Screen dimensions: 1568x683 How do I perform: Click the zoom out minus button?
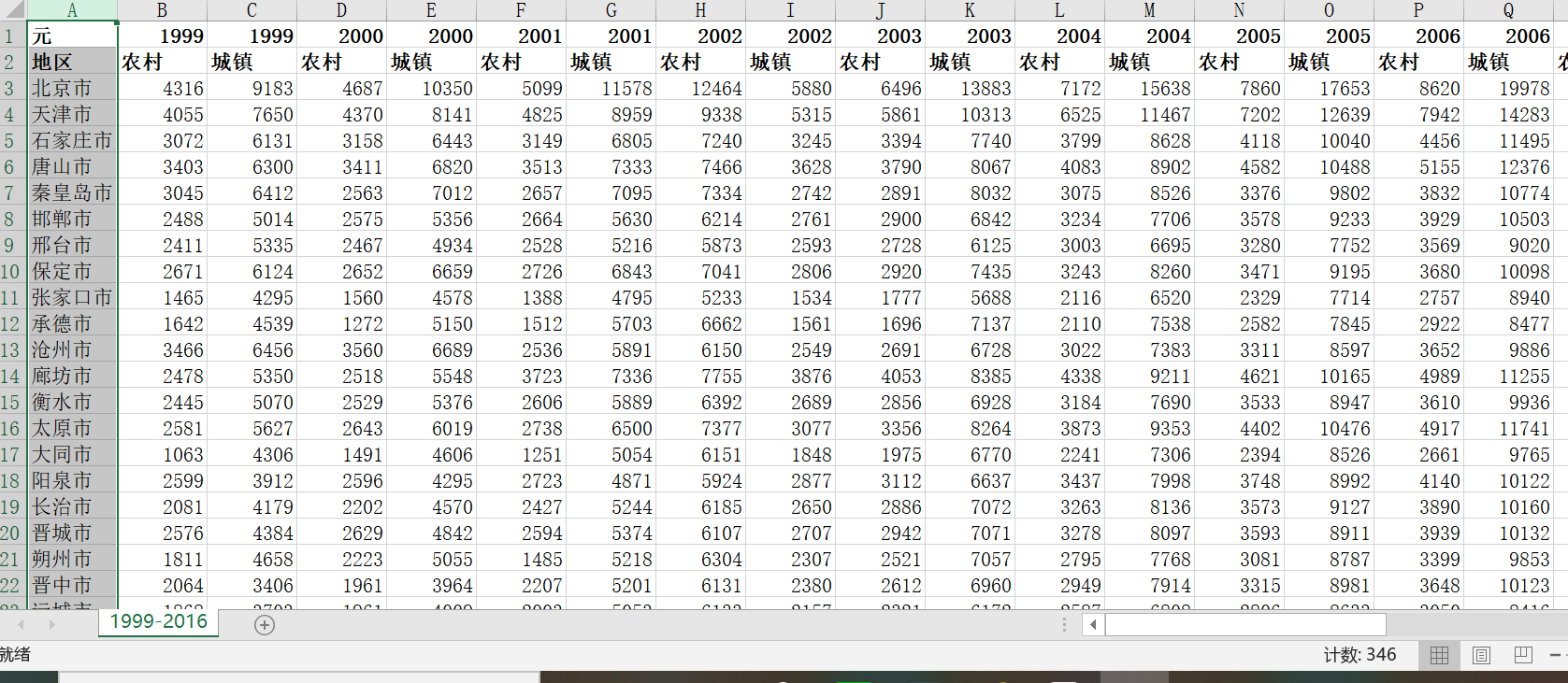(x=1556, y=655)
